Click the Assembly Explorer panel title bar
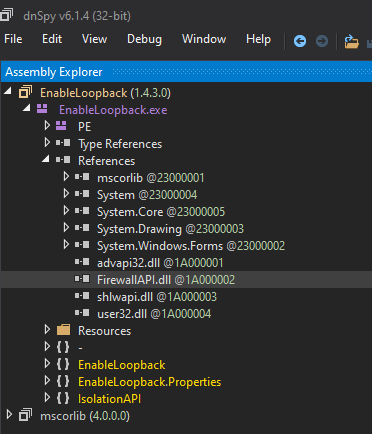 186,72
